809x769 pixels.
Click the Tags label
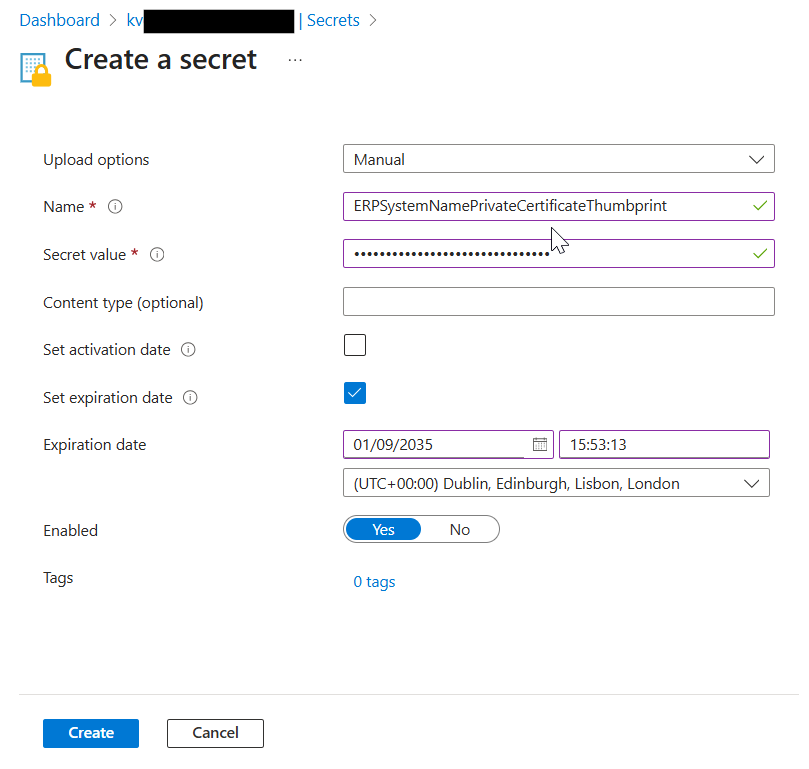58,578
